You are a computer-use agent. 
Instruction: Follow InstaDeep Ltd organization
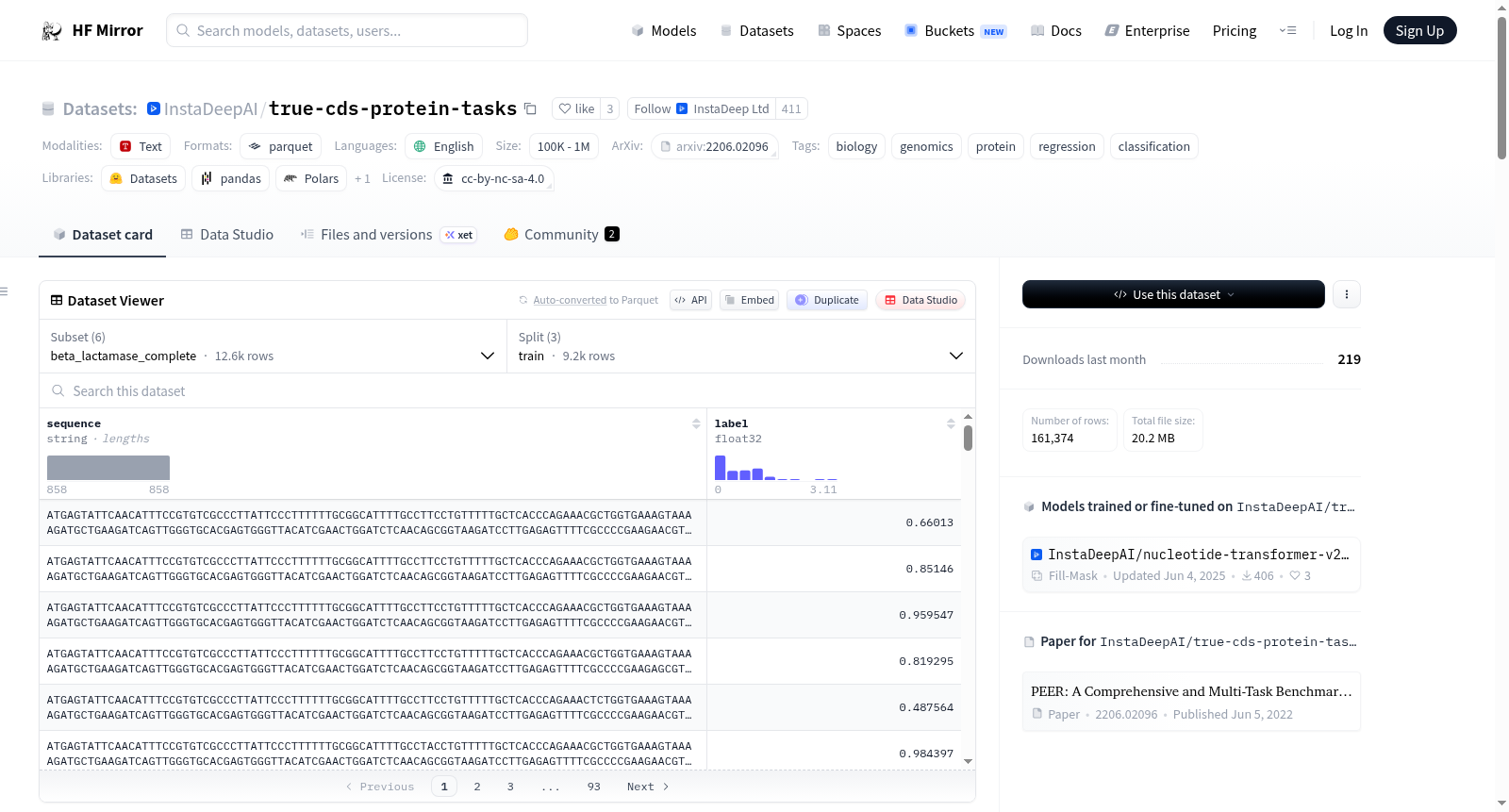click(702, 109)
